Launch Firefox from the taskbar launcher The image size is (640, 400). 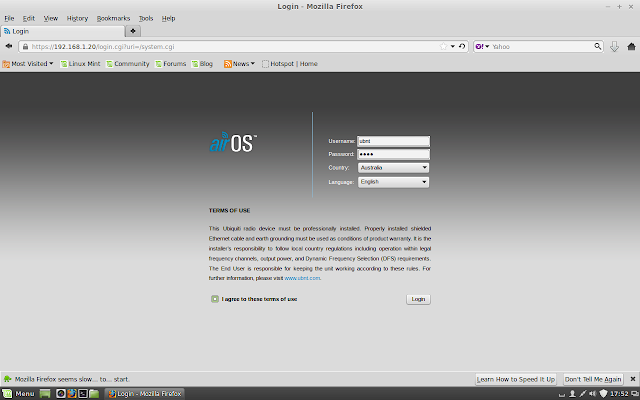tap(72, 393)
